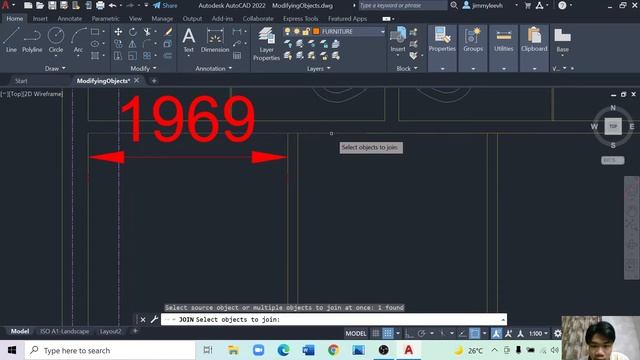Image resolution: width=640 pixels, height=360 pixels.
Task: Select the Copy tool
Action: click(118, 44)
